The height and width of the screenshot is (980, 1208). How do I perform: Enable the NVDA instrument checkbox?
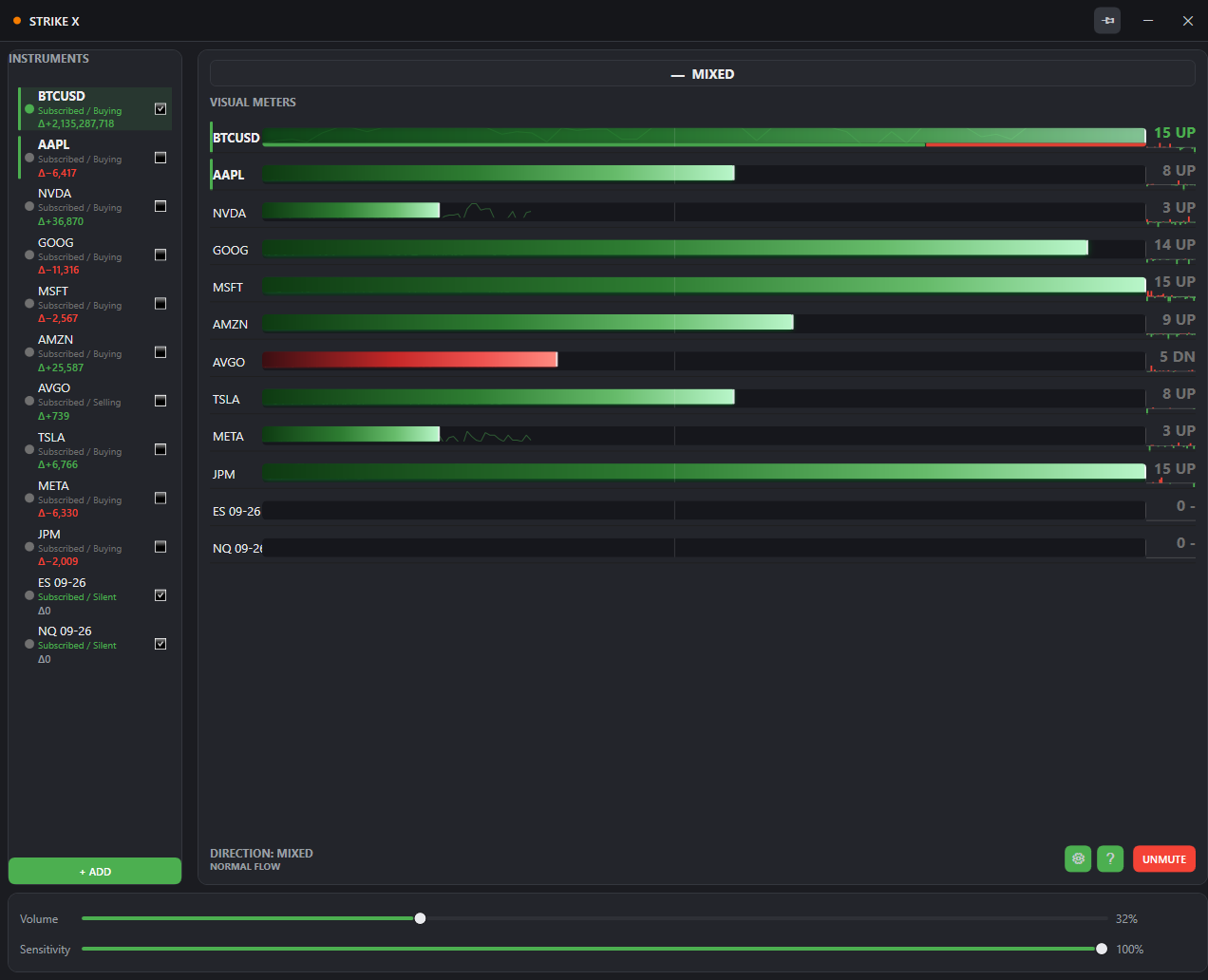coord(160,206)
